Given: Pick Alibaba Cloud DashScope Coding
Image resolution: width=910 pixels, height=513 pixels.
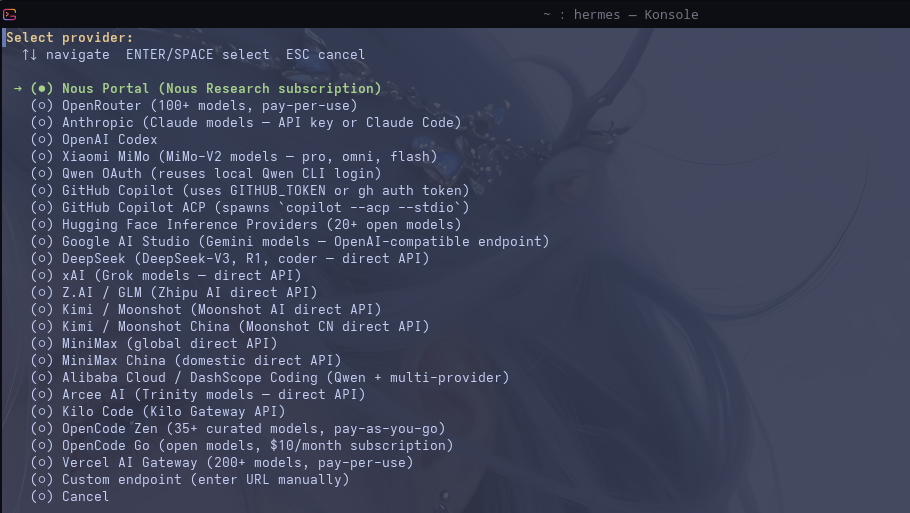Looking at the screenshot, I should (x=270, y=377).
